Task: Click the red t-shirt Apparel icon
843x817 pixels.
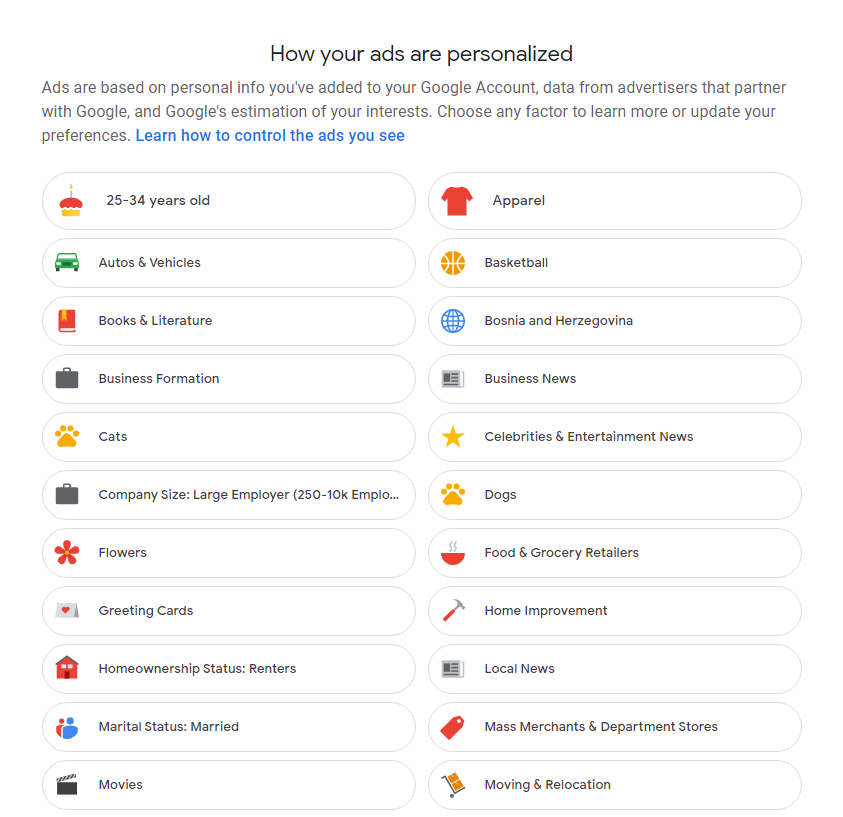Action: [457, 201]
